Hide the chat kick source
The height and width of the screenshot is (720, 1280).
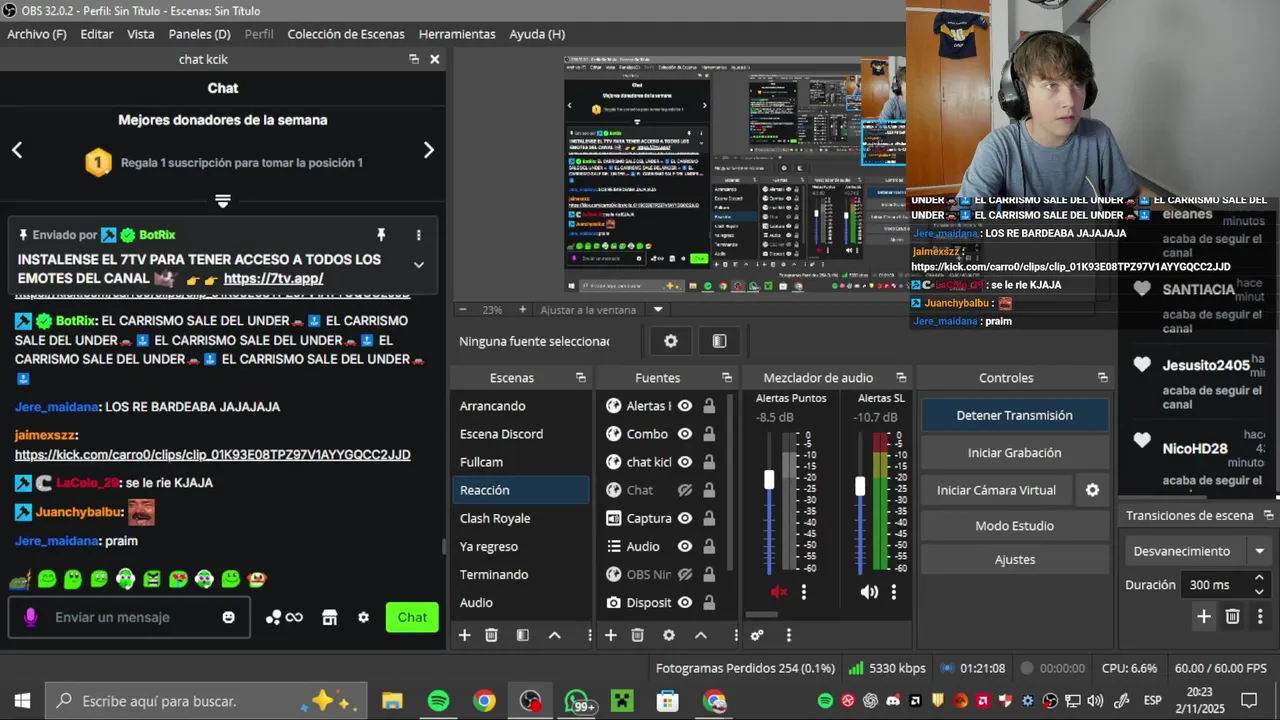(x=685, y=462)
